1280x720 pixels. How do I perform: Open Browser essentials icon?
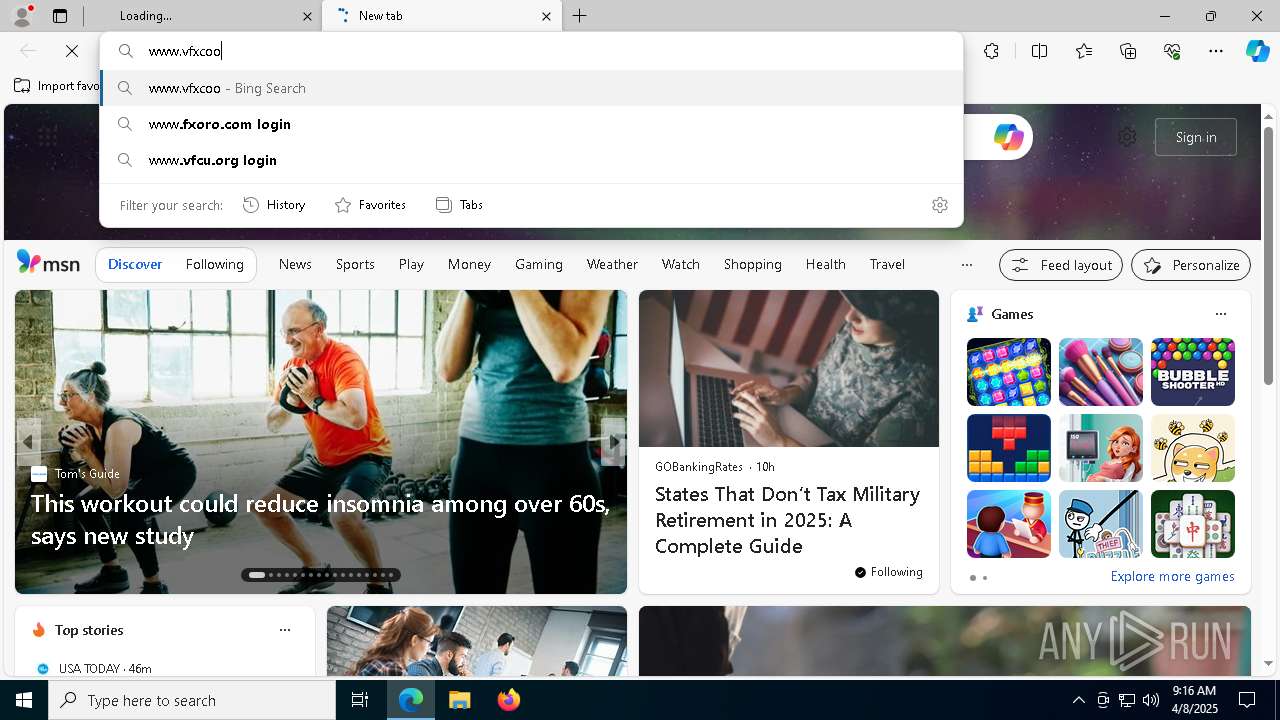(x=1172, y=51)
